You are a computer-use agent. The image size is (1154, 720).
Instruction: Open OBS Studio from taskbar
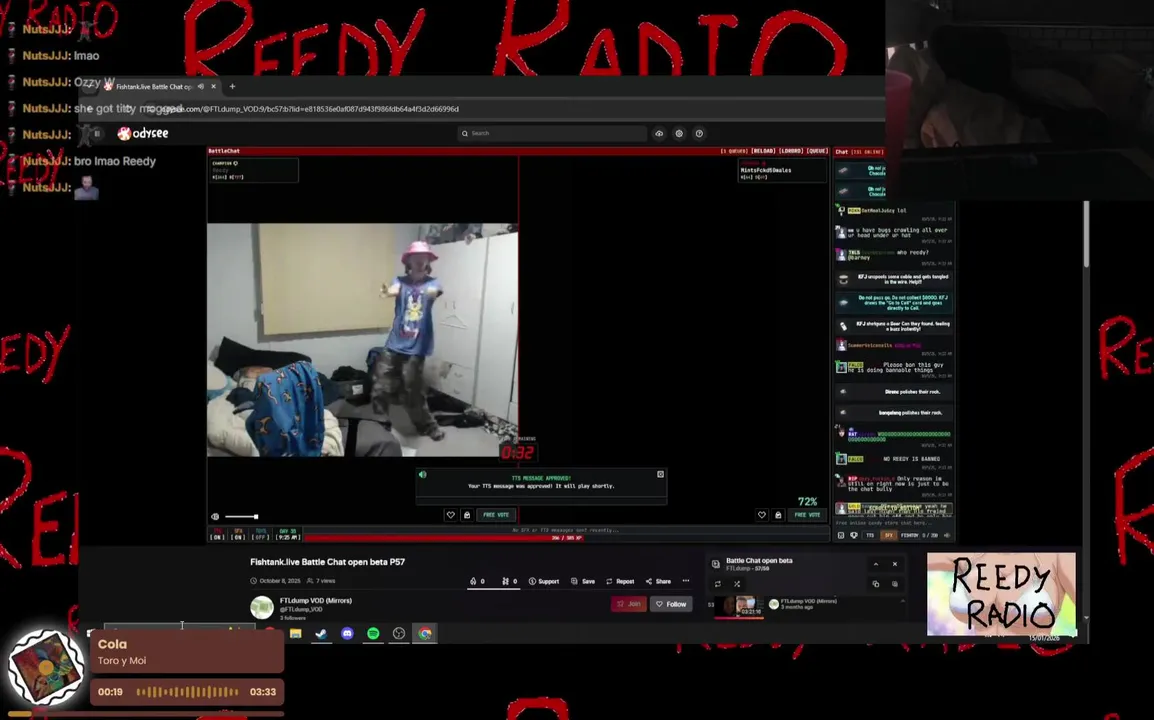pyautogui.click(x=399, y=633)
